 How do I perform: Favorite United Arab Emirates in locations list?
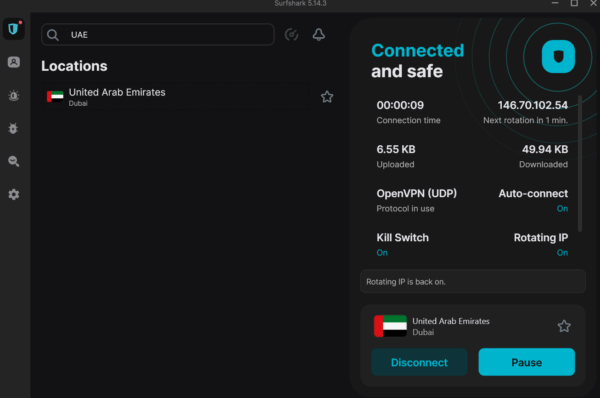(x=327, y=97)
